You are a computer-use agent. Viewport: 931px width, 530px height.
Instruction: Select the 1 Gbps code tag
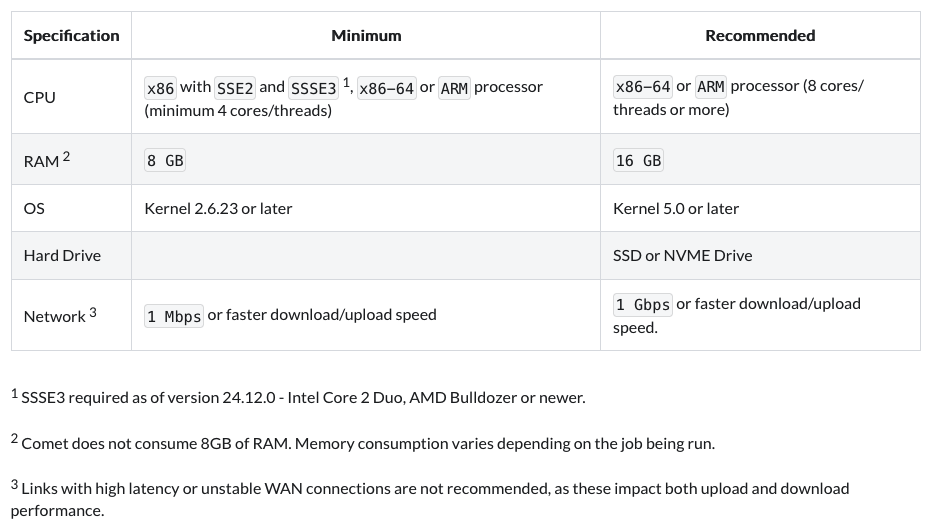pos(643,305)
